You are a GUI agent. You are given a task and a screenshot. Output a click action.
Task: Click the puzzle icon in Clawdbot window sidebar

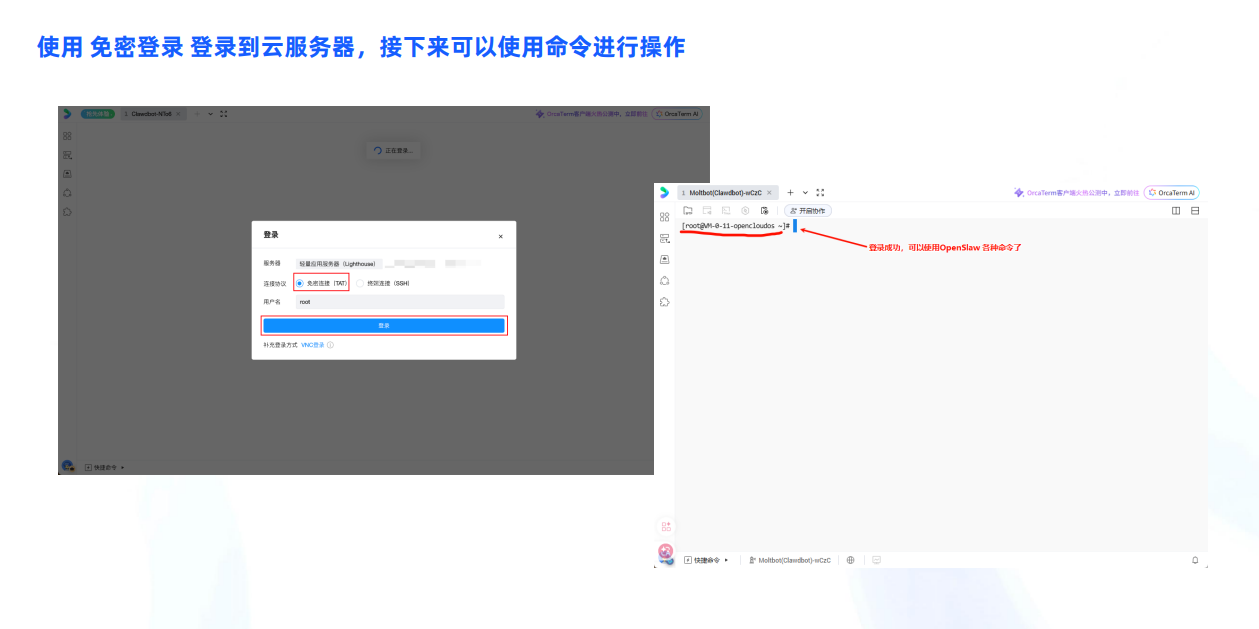coord(67,211)
